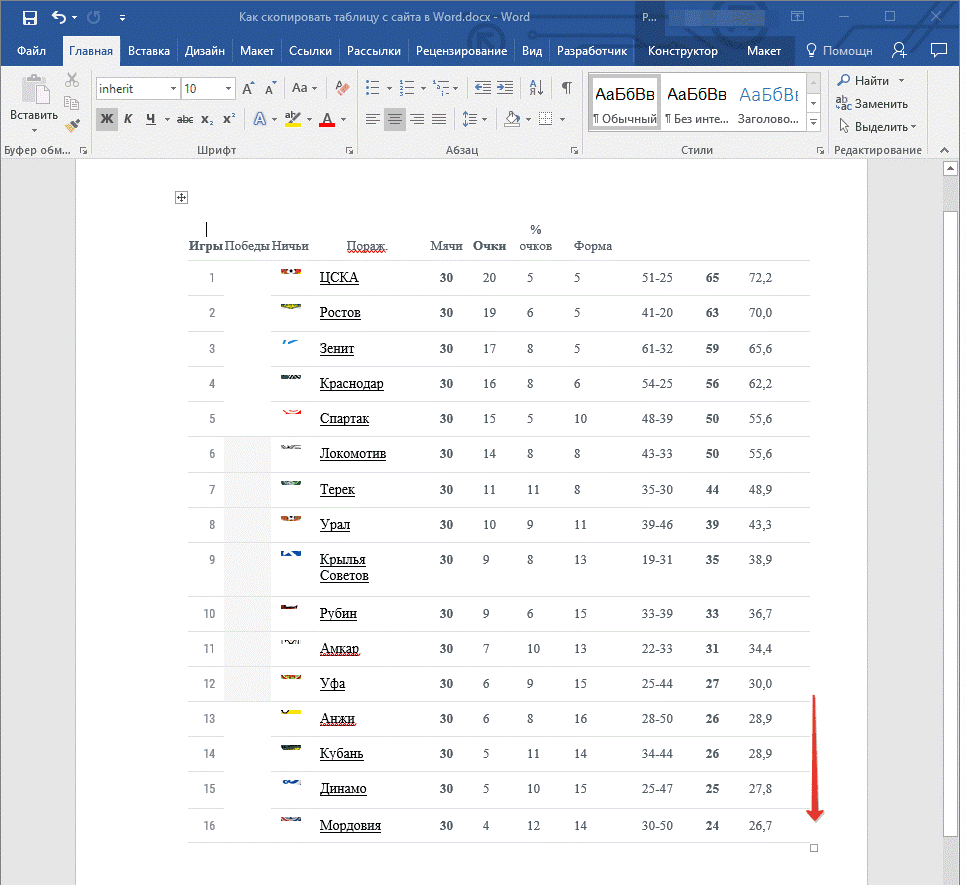Click the Помощн help search

tap(840, 51)
